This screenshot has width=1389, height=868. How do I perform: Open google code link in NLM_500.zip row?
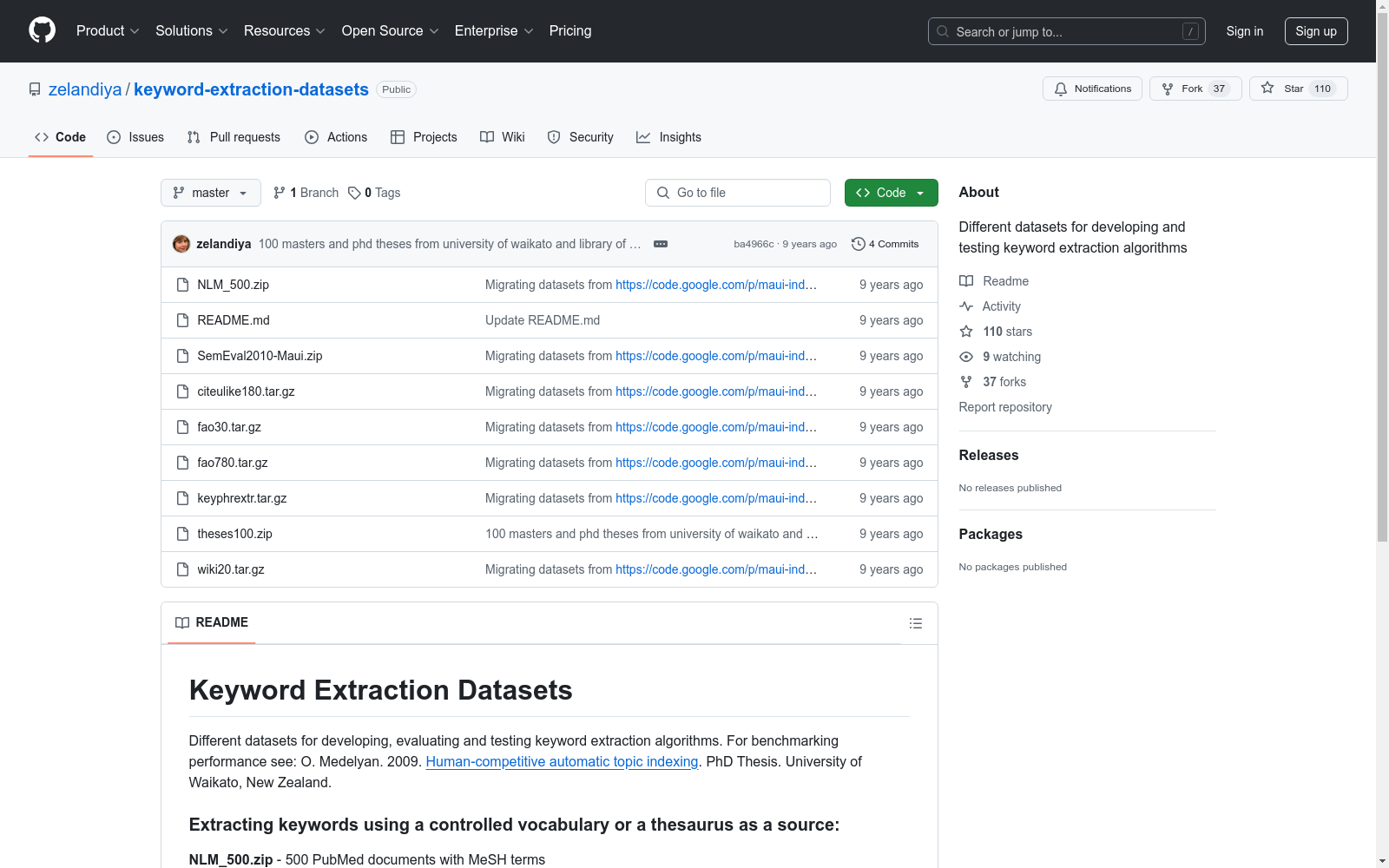716,285
